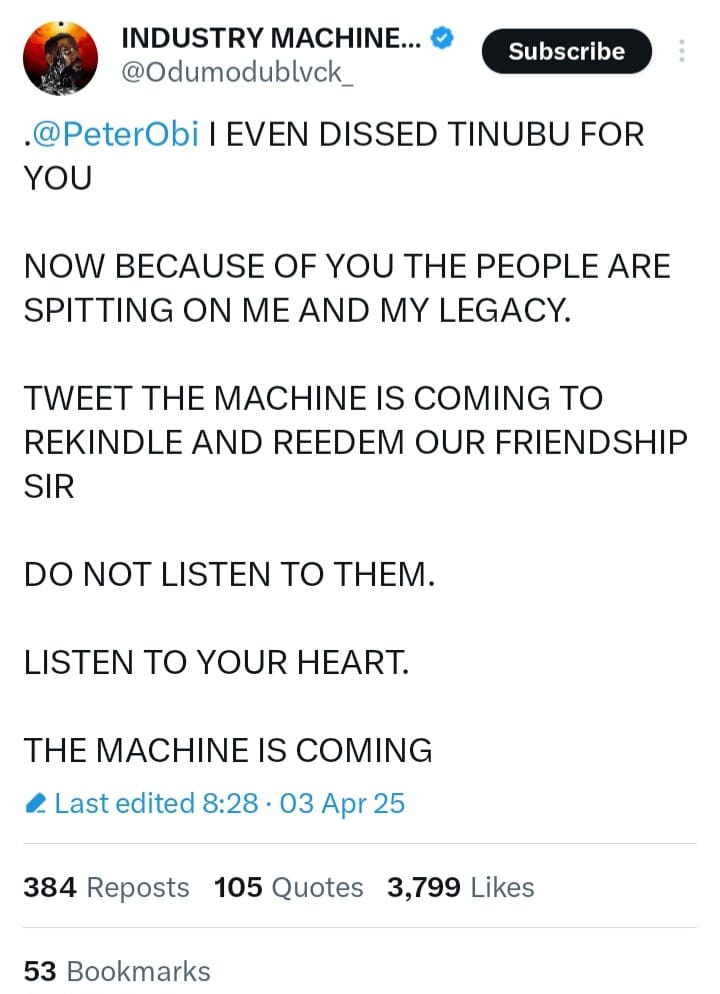Click the 'REKINDLE AND REEDEM OUR FRIENDSHIP' paragraph
Screen dimensions: 720x994
click(x=355, y=441)
